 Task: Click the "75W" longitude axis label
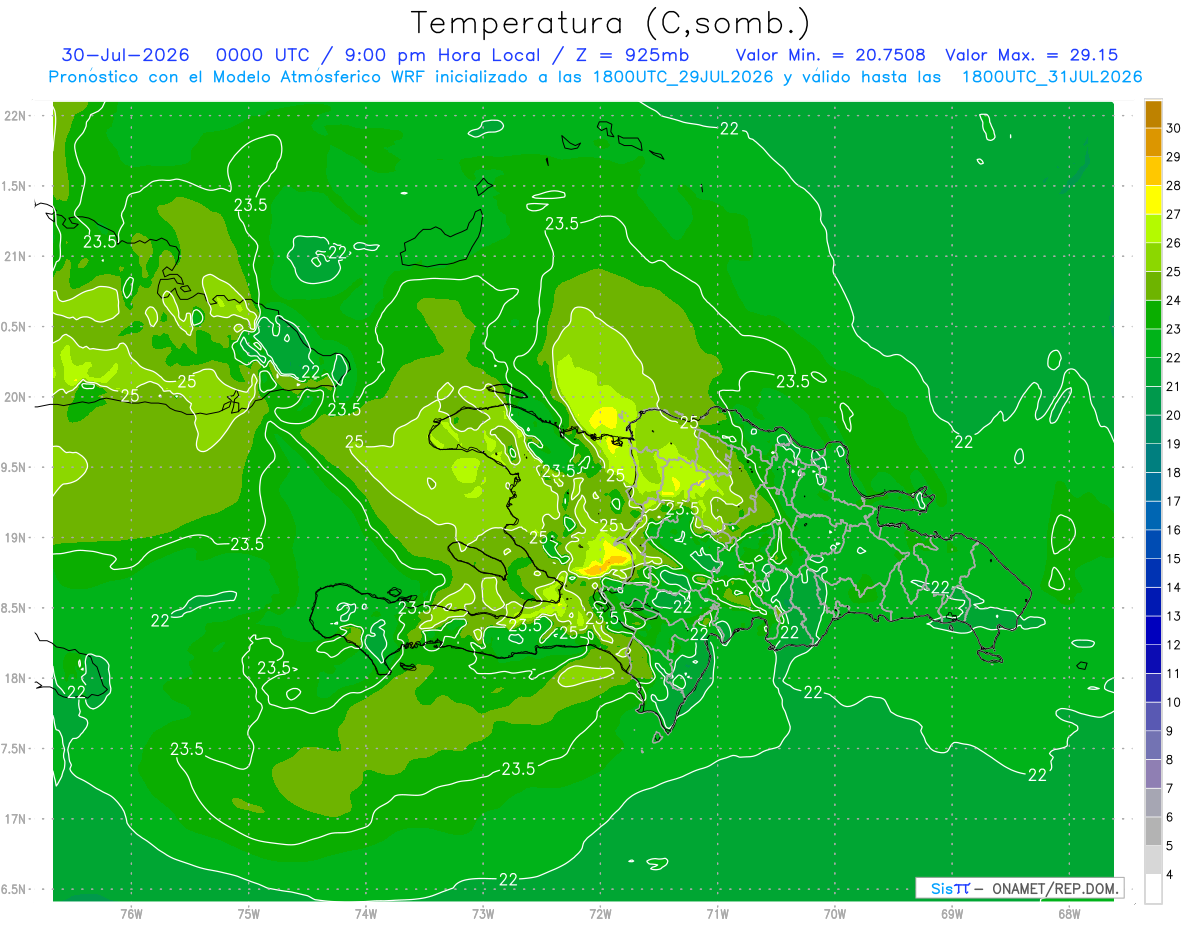249,913
